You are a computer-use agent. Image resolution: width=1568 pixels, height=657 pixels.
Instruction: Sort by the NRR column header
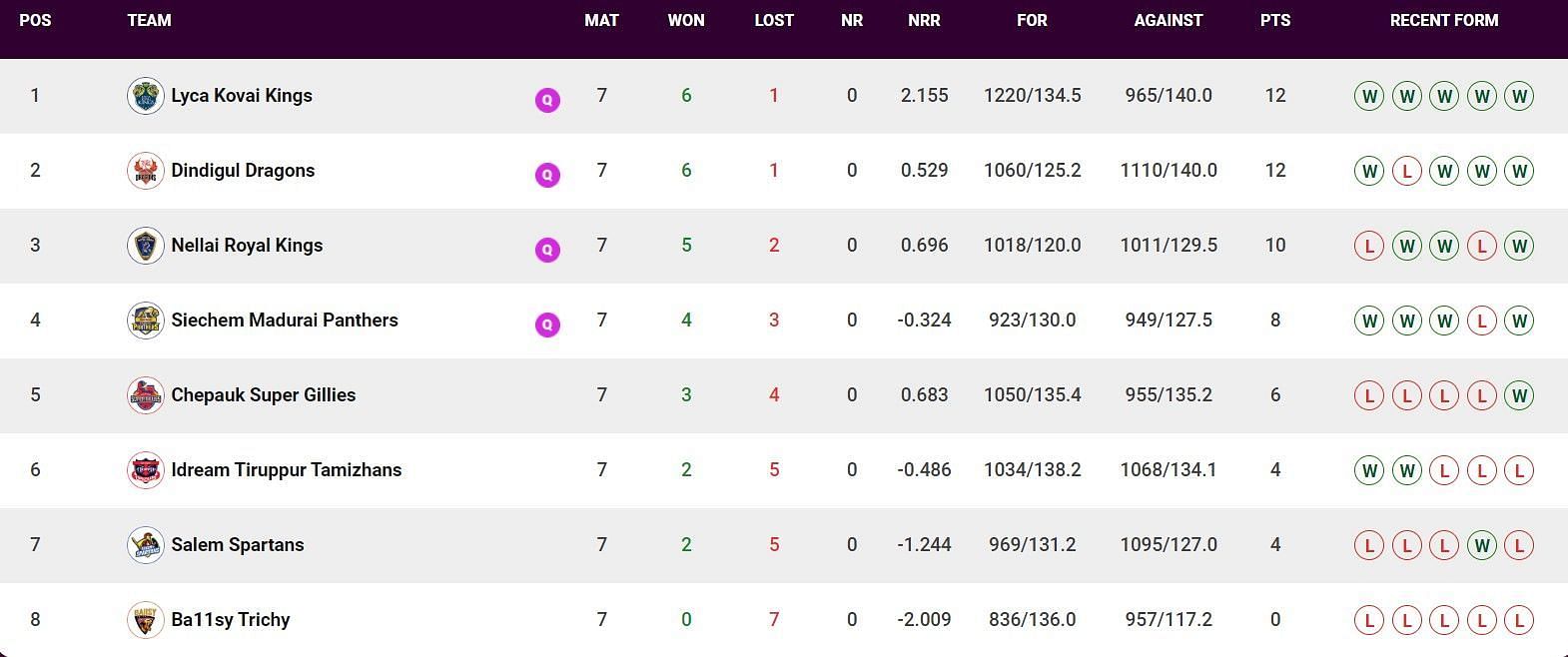point(924,20)
